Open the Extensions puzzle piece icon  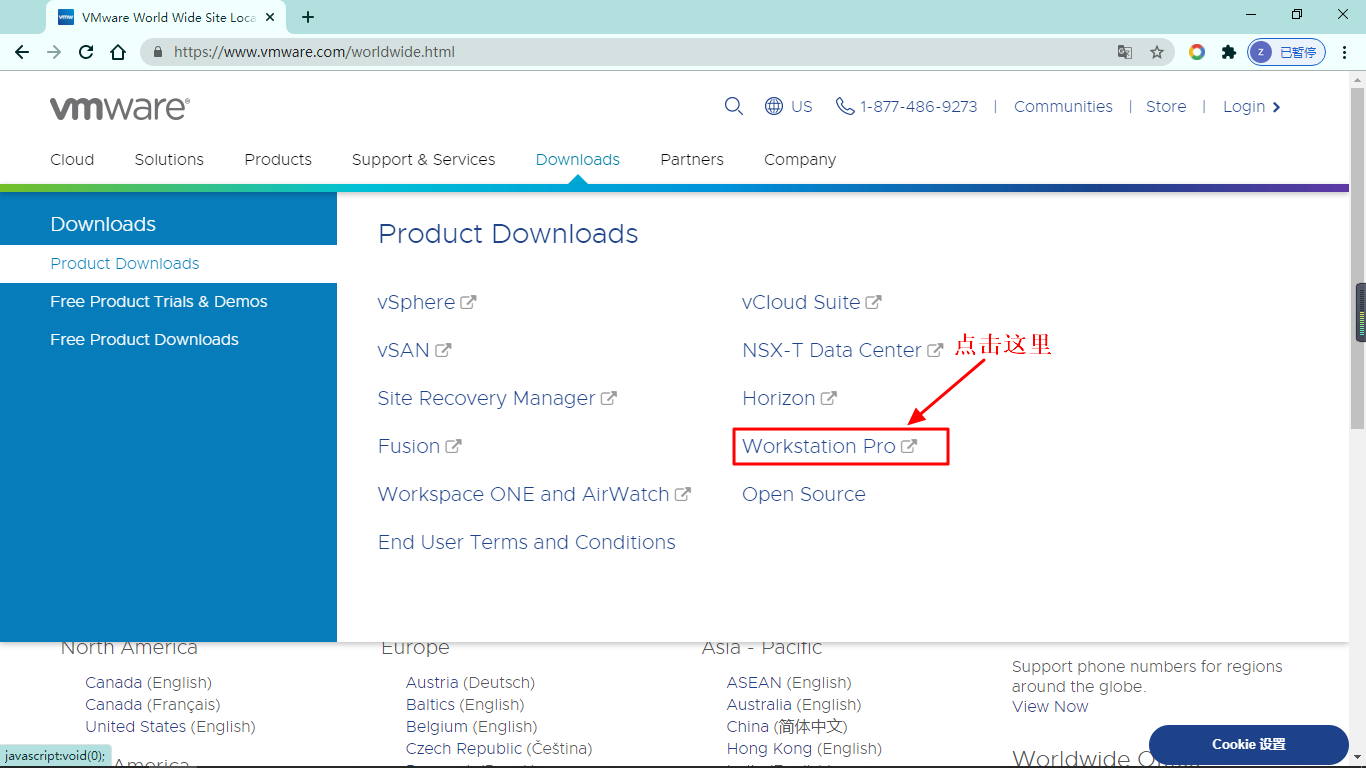tap(1229, 52)
